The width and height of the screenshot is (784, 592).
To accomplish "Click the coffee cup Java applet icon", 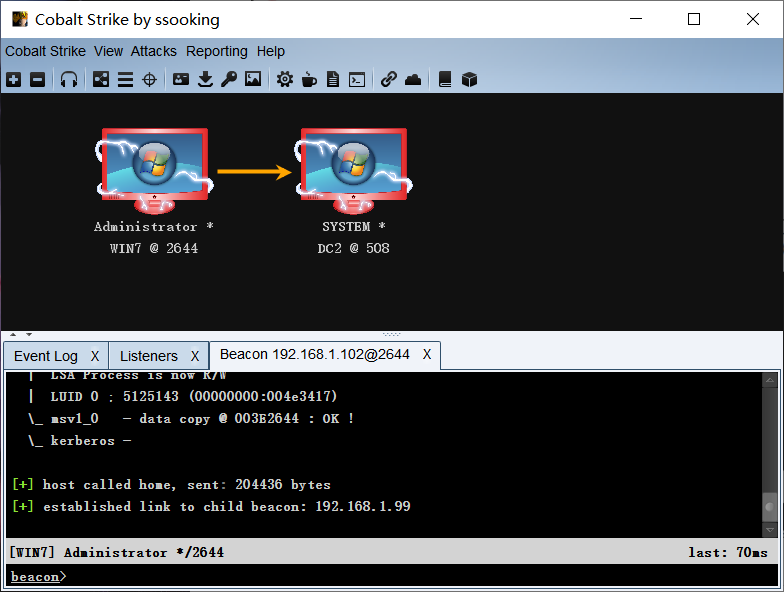I will 309,79.
